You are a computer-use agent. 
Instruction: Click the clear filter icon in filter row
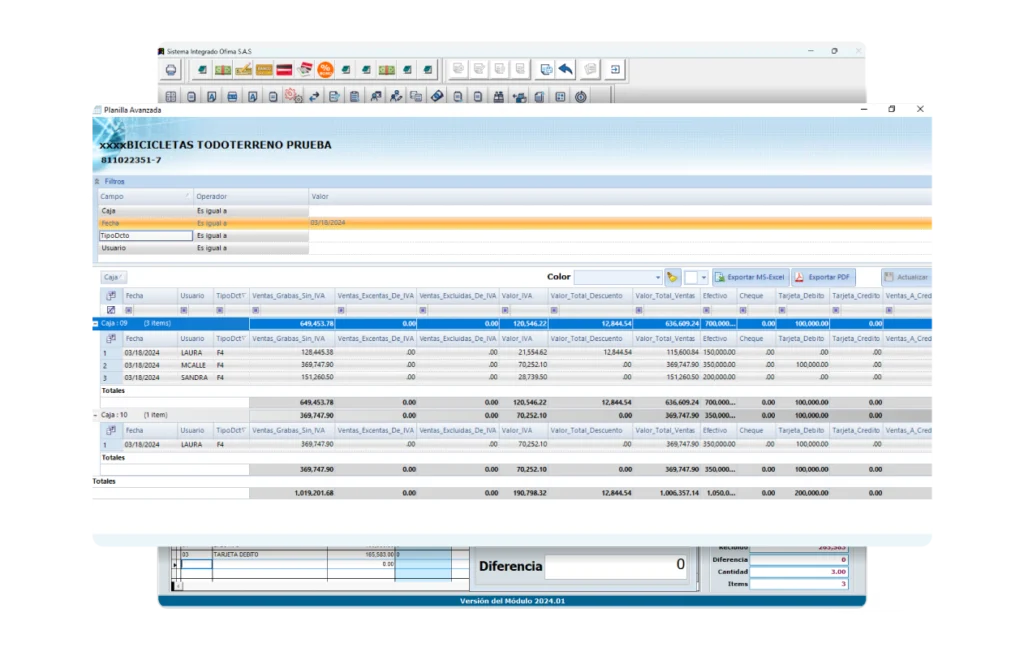(x=111, y=310)
